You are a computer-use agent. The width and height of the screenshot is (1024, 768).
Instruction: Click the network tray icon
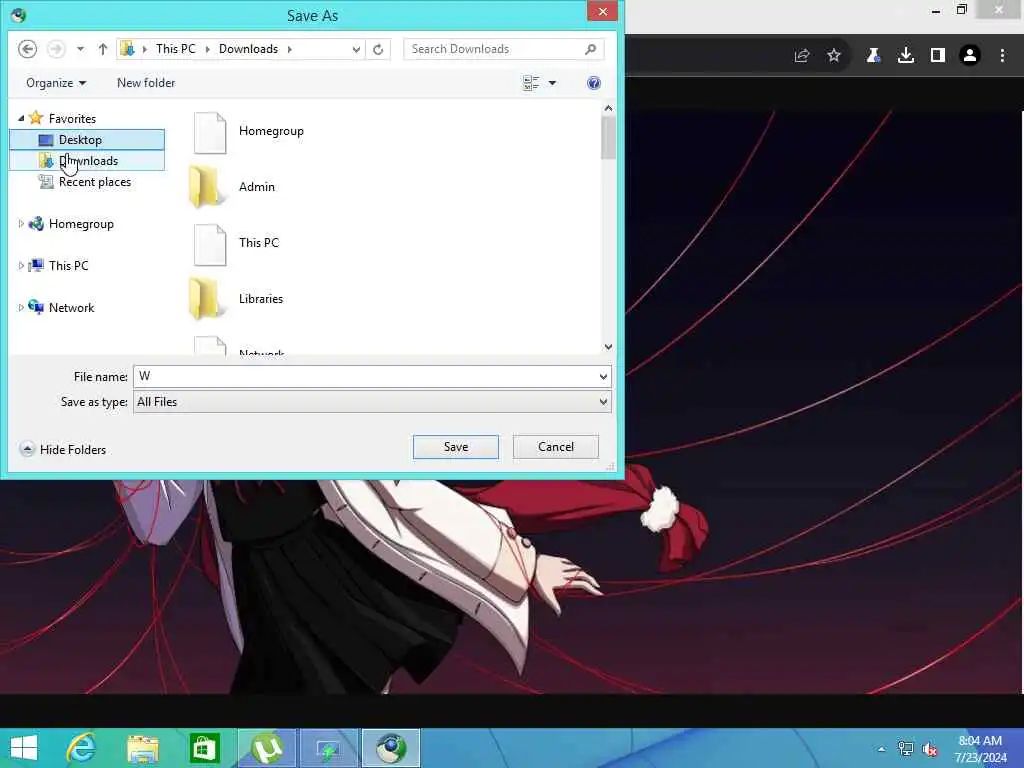coord(906,749)
